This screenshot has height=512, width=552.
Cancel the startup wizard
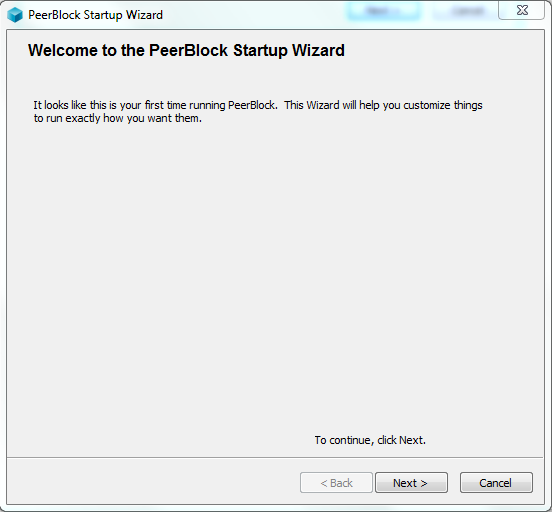pyautogui.click(x=496, y=482)
